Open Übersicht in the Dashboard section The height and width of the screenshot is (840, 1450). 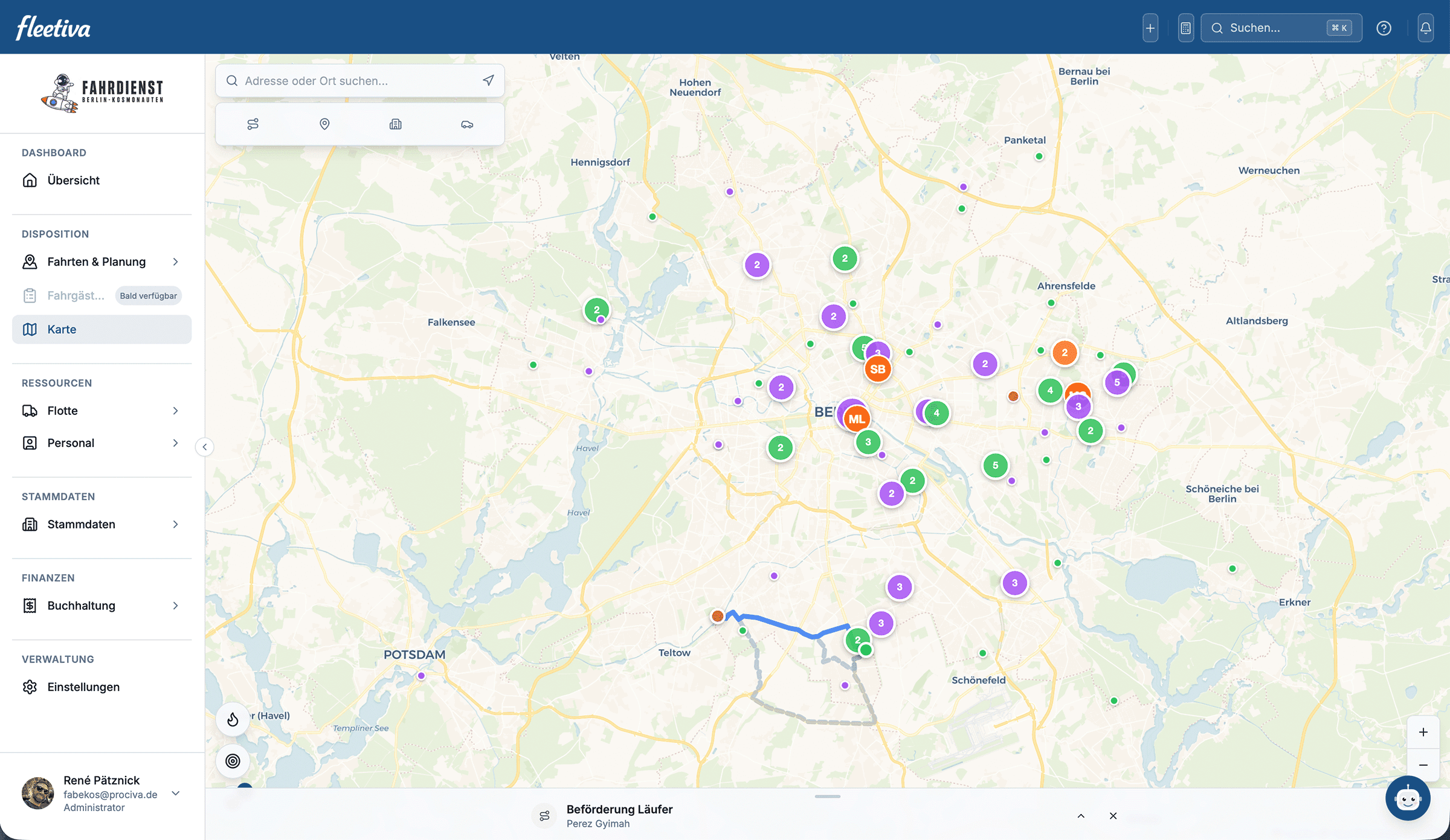[x=74, y=179]
